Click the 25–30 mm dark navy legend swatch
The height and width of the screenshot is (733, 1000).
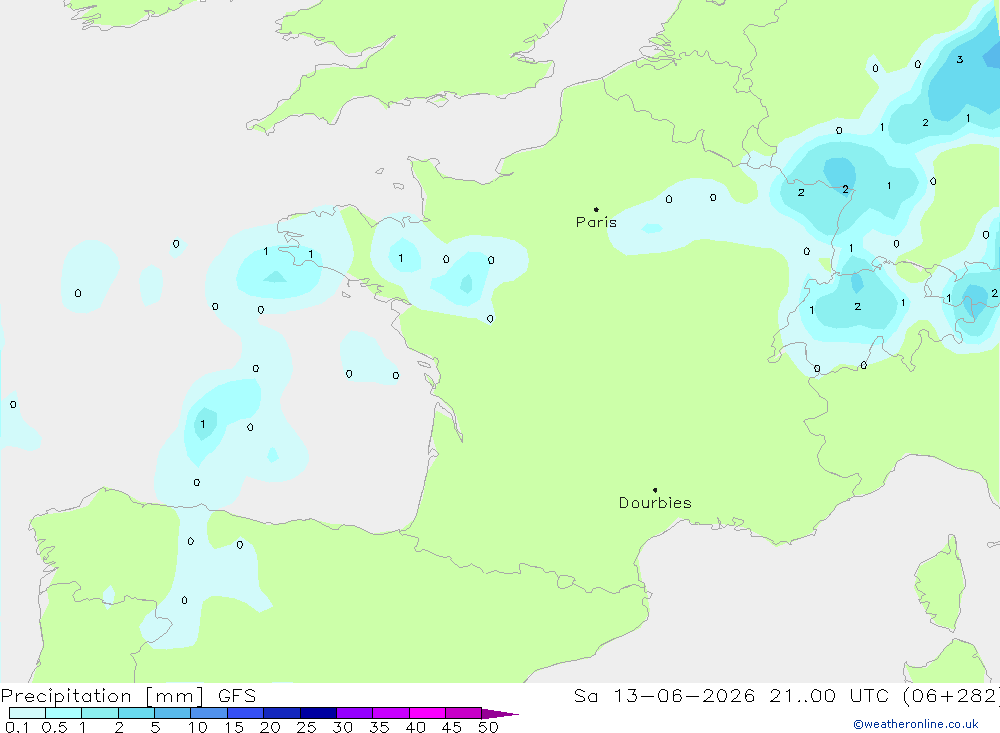click(x=318, y=713)
